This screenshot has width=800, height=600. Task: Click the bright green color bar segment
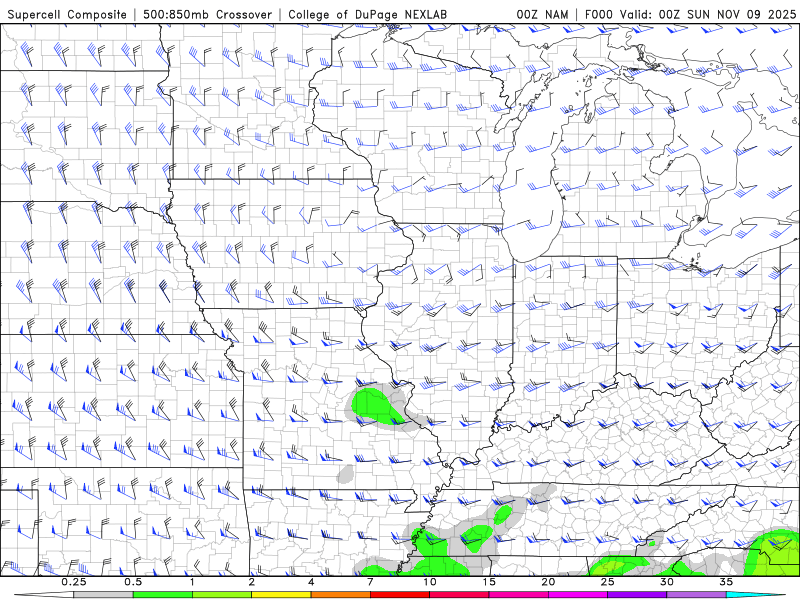(x=162, y=595)
